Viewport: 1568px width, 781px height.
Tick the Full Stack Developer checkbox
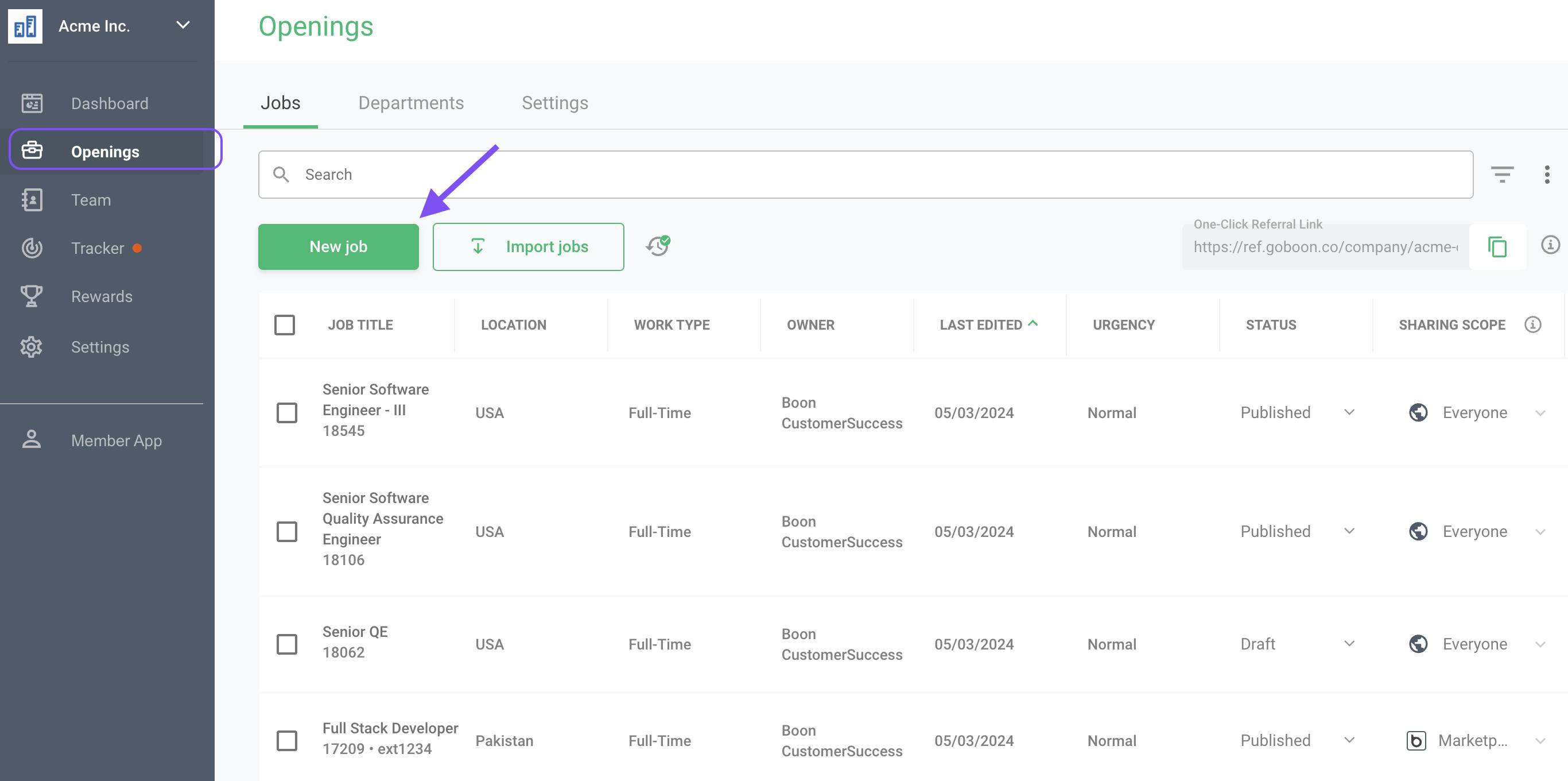[287, 740]
